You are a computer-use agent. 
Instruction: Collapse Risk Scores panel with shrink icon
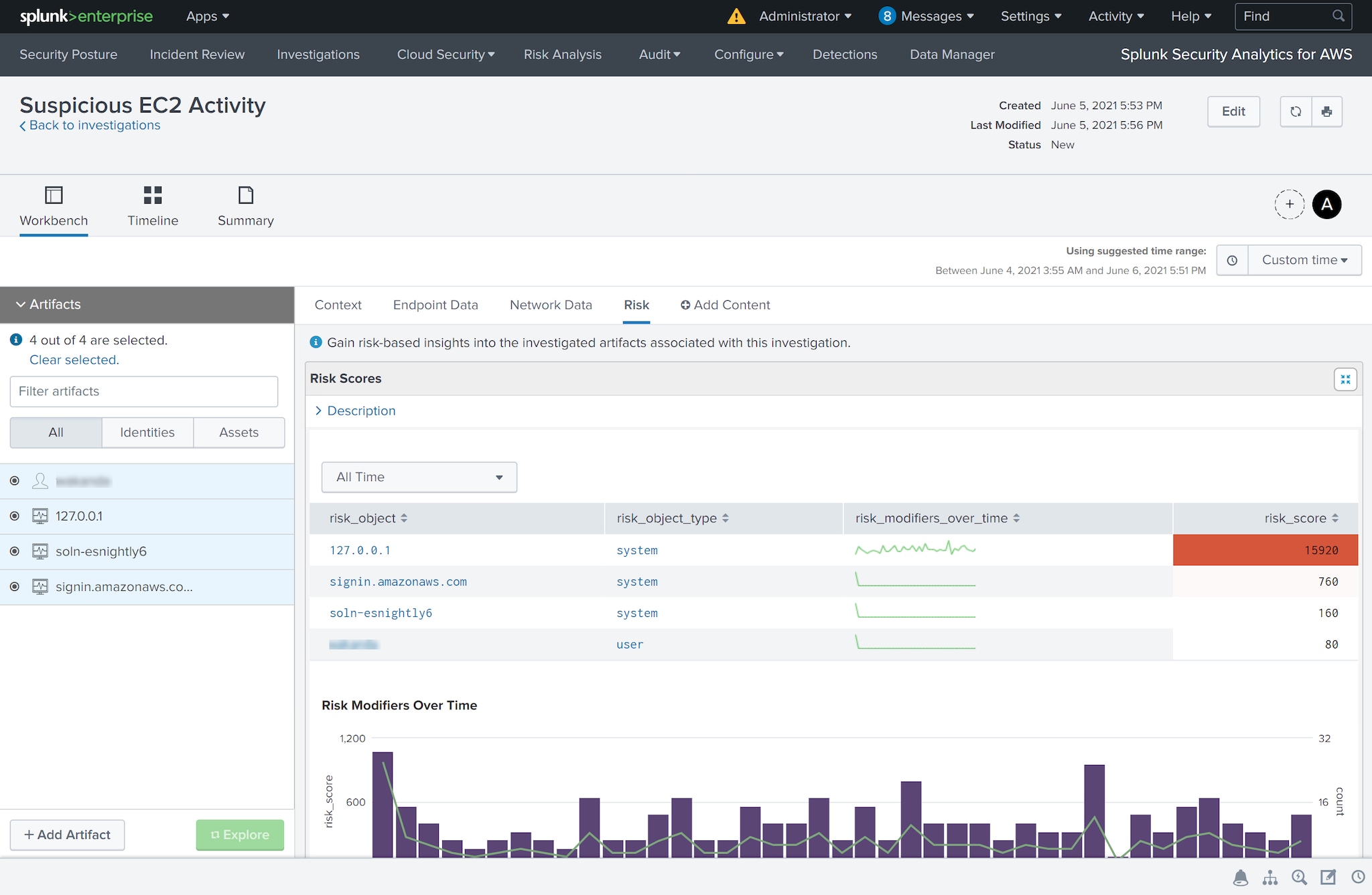click(1345, 380)
